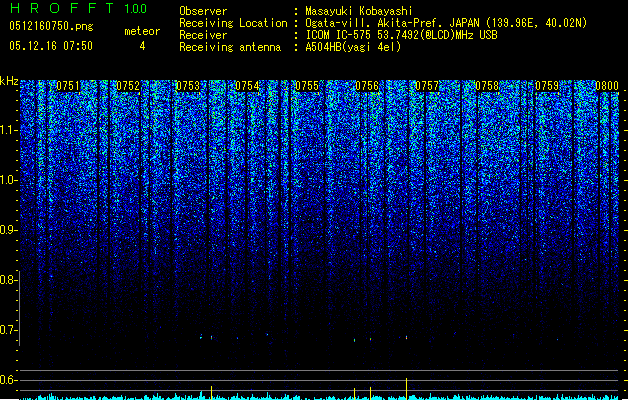Image resolution: width=629 pixels, height=400 pixels.
Task: Click the 0756 time marker
Action: click(x=367, y=86)
